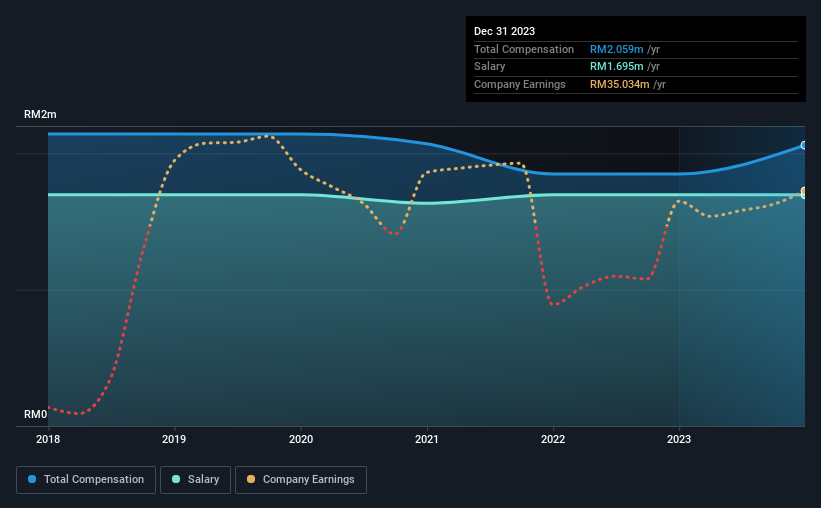
Task: Click the teal Salary legend dot
Action: point(176,479)
